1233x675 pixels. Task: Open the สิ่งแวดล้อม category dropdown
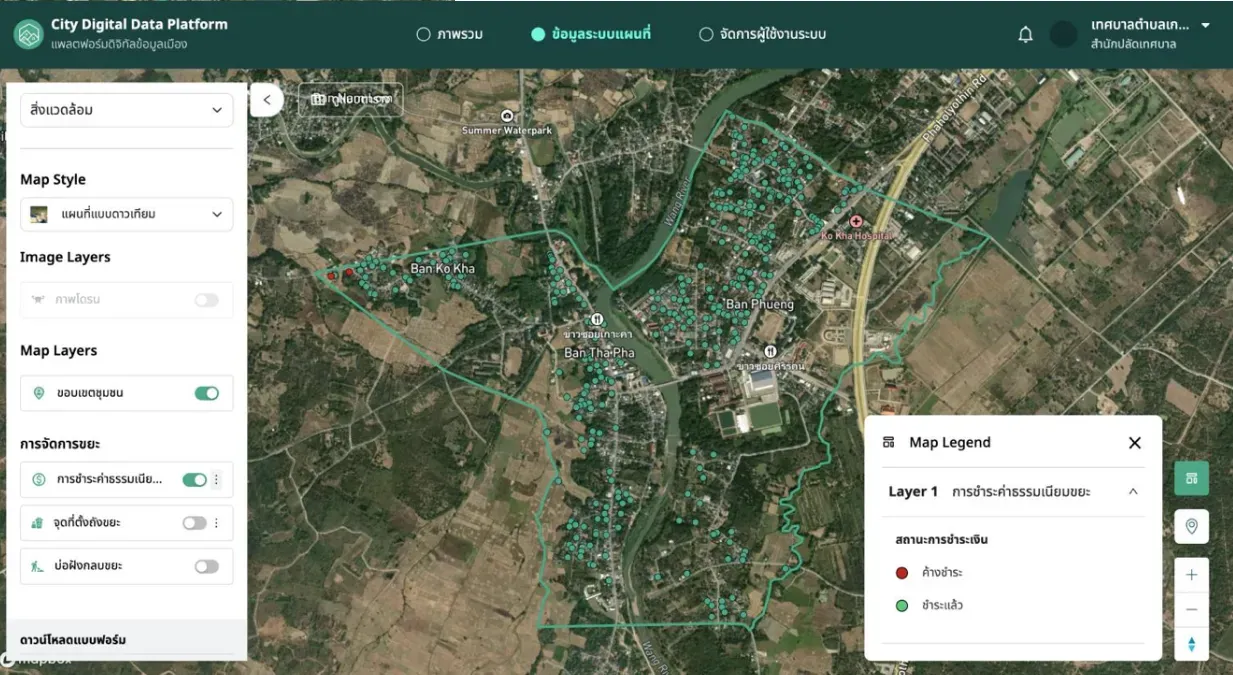coord(127,110)
